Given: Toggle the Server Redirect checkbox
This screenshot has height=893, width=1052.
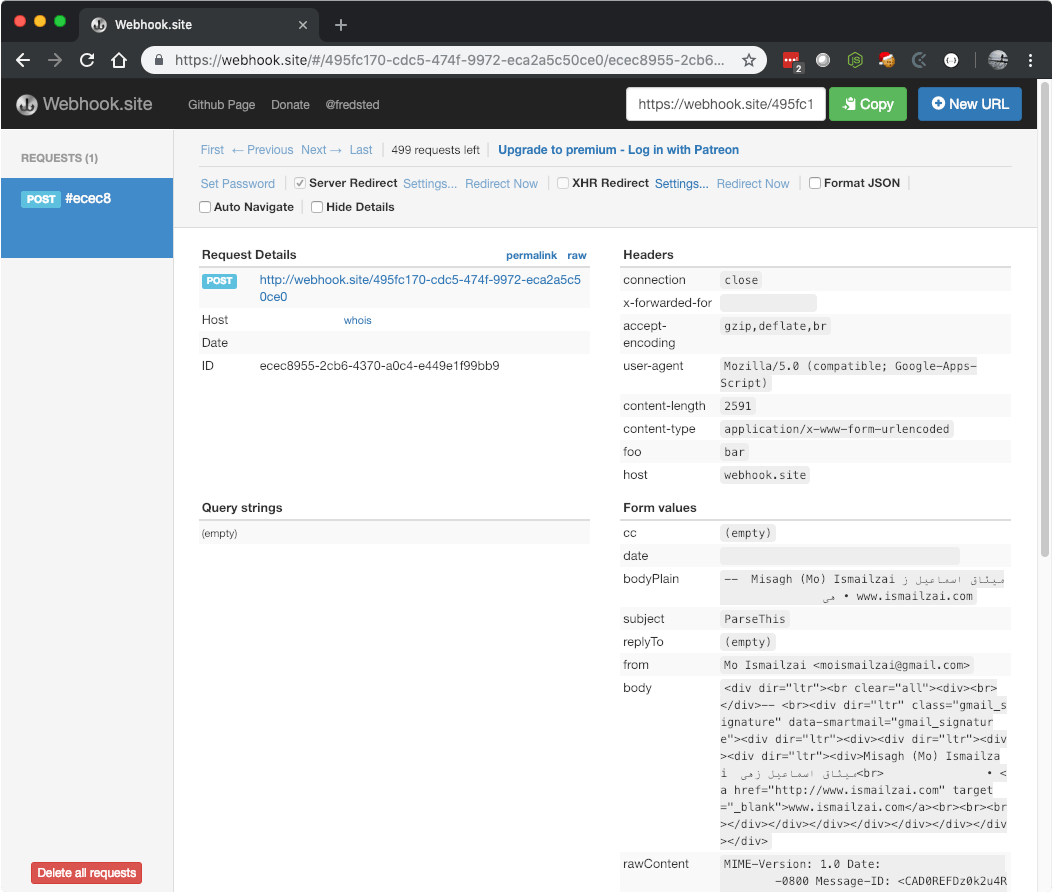Looking at the screenshot, I should coord(300,183).
